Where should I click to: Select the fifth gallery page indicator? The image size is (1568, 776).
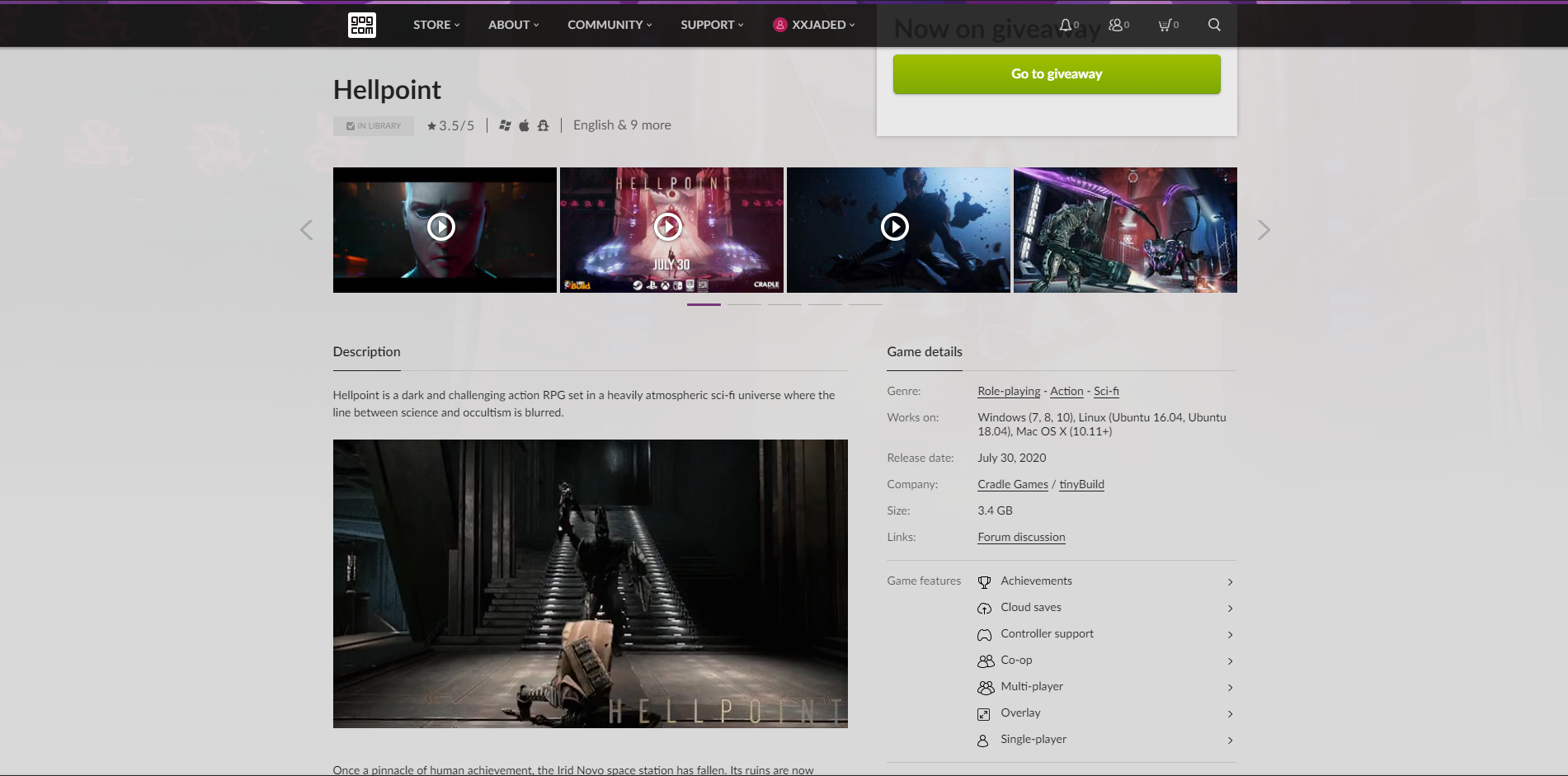pos(865,304)
